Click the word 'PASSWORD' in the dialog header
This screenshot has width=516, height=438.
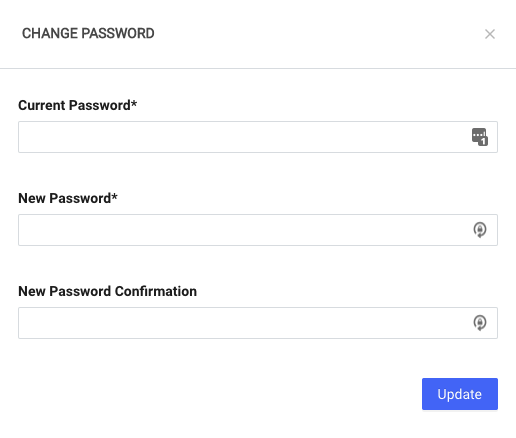coord(118,33)
